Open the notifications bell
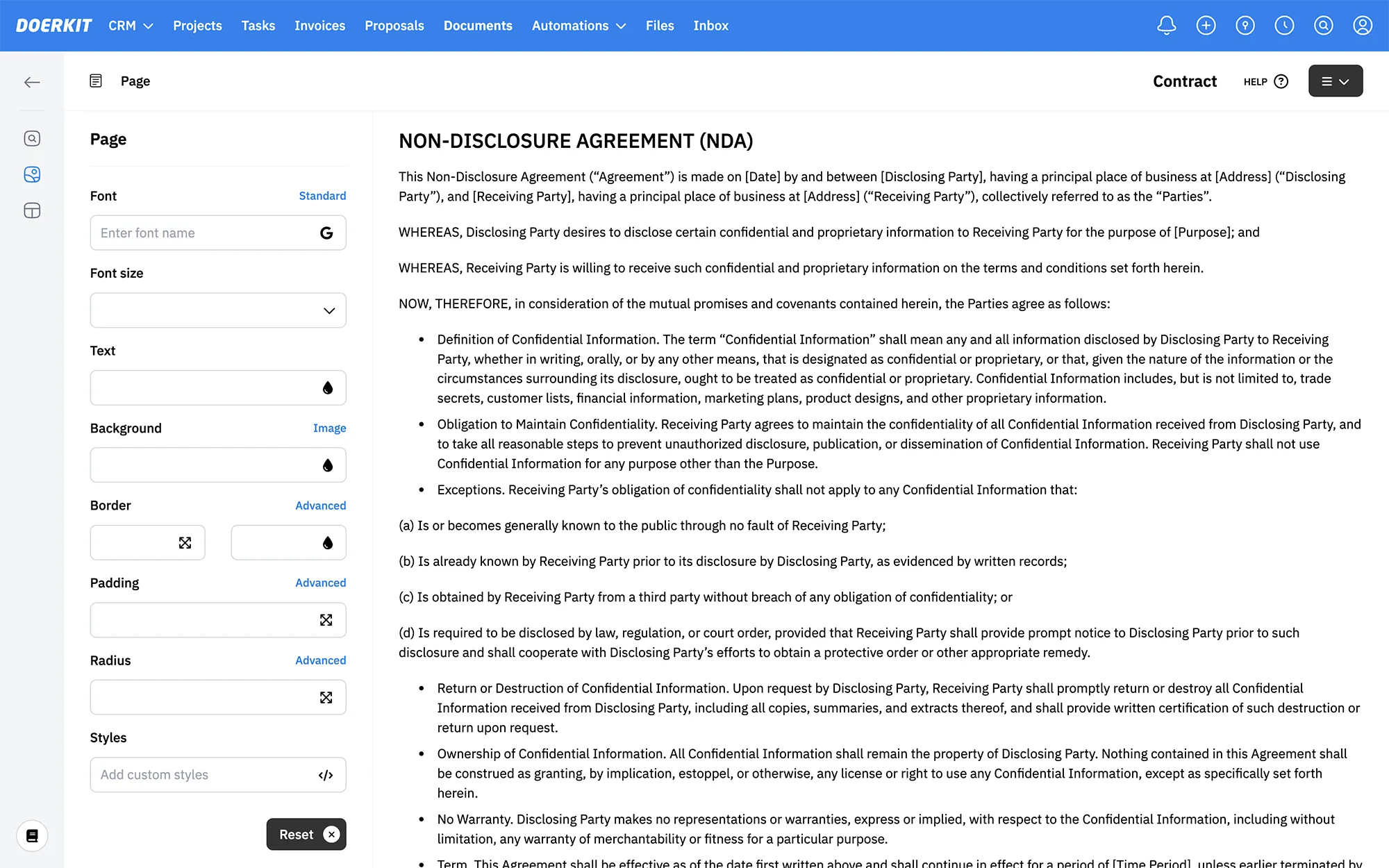1389x868 pixels. [x=1166, y=26]
